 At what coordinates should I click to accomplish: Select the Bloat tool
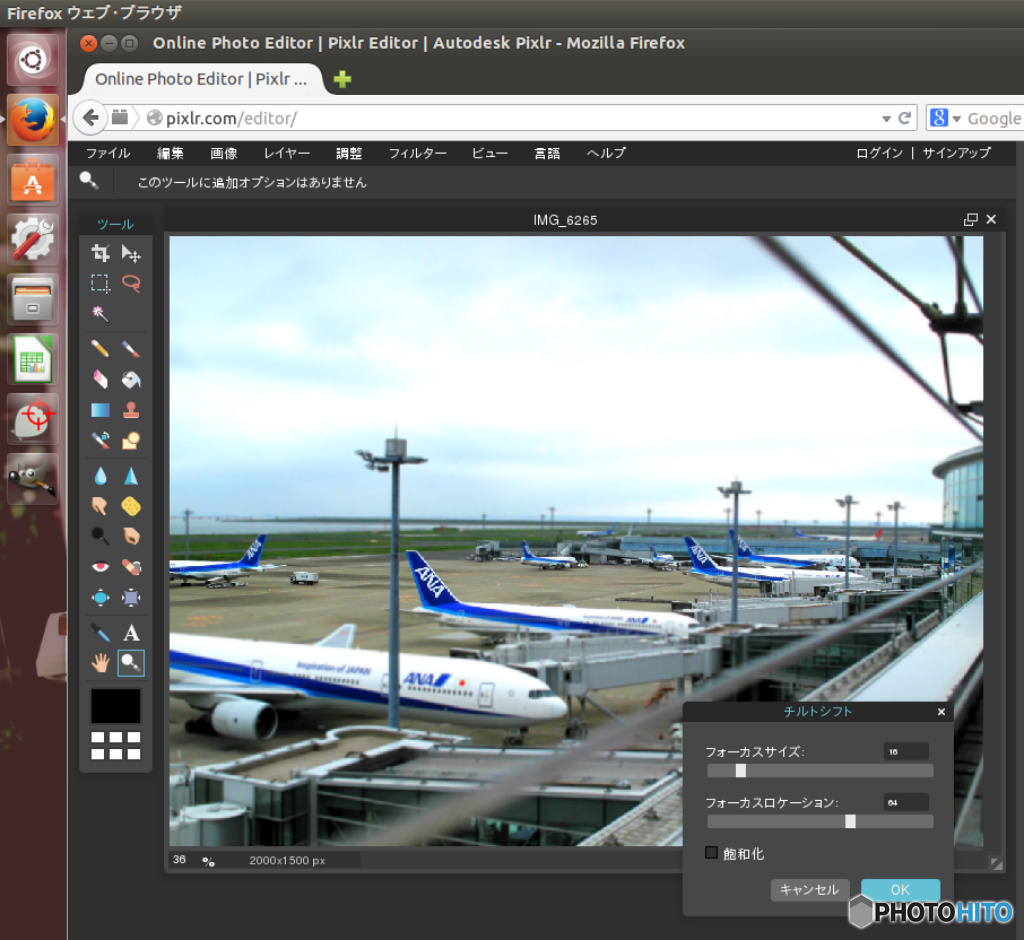(x=100, y=597)
